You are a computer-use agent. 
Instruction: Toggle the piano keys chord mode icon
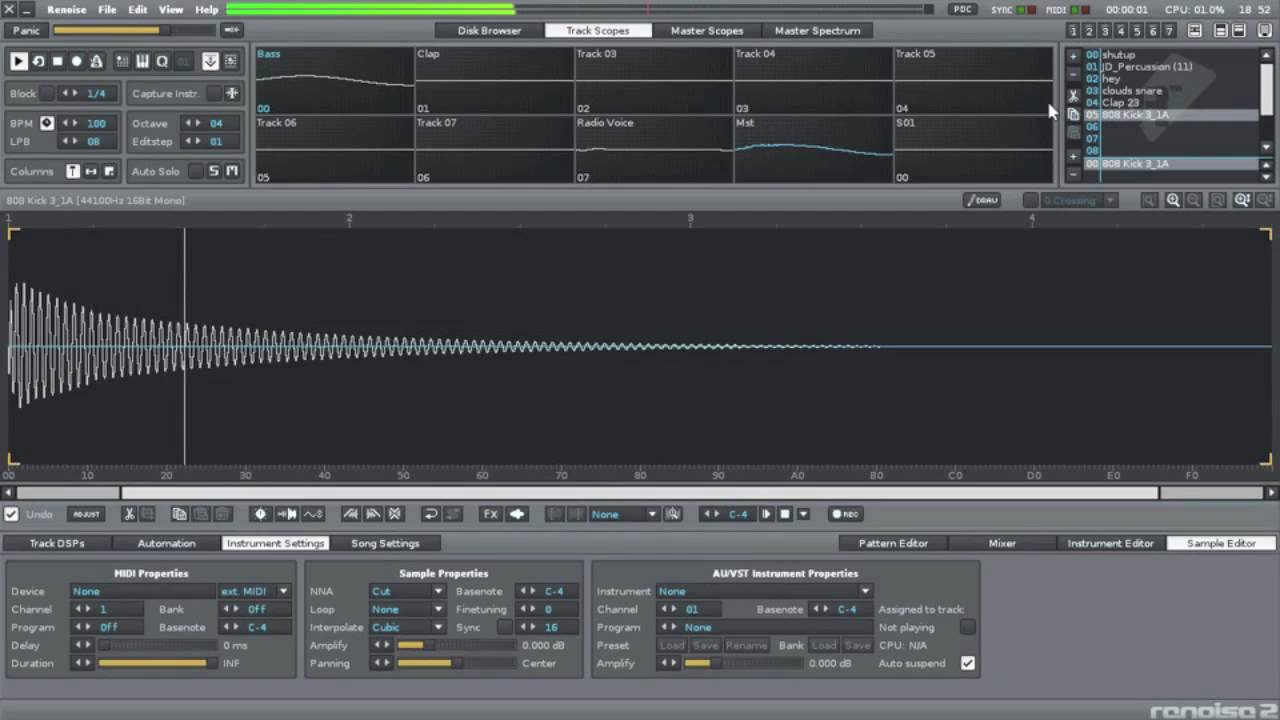pyautogui.click(x=142, y=61)
